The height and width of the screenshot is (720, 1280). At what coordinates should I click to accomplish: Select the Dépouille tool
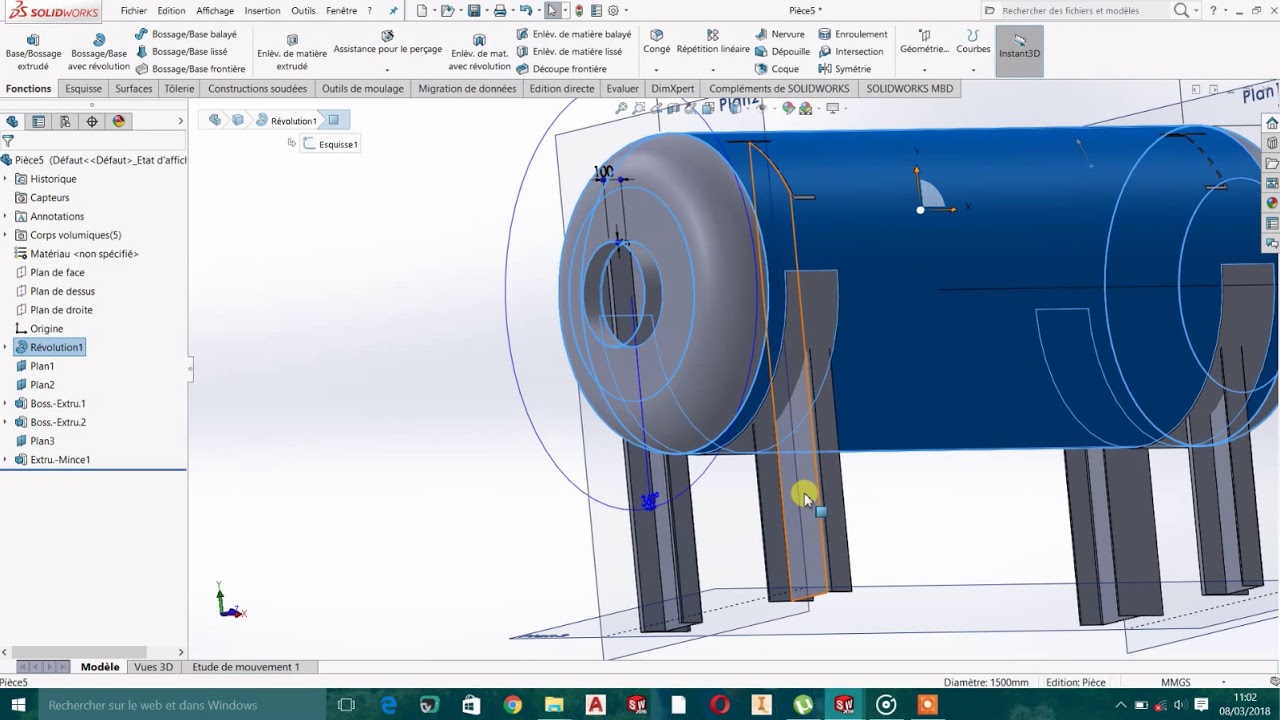pyautogui.click(x=782, y=51)
